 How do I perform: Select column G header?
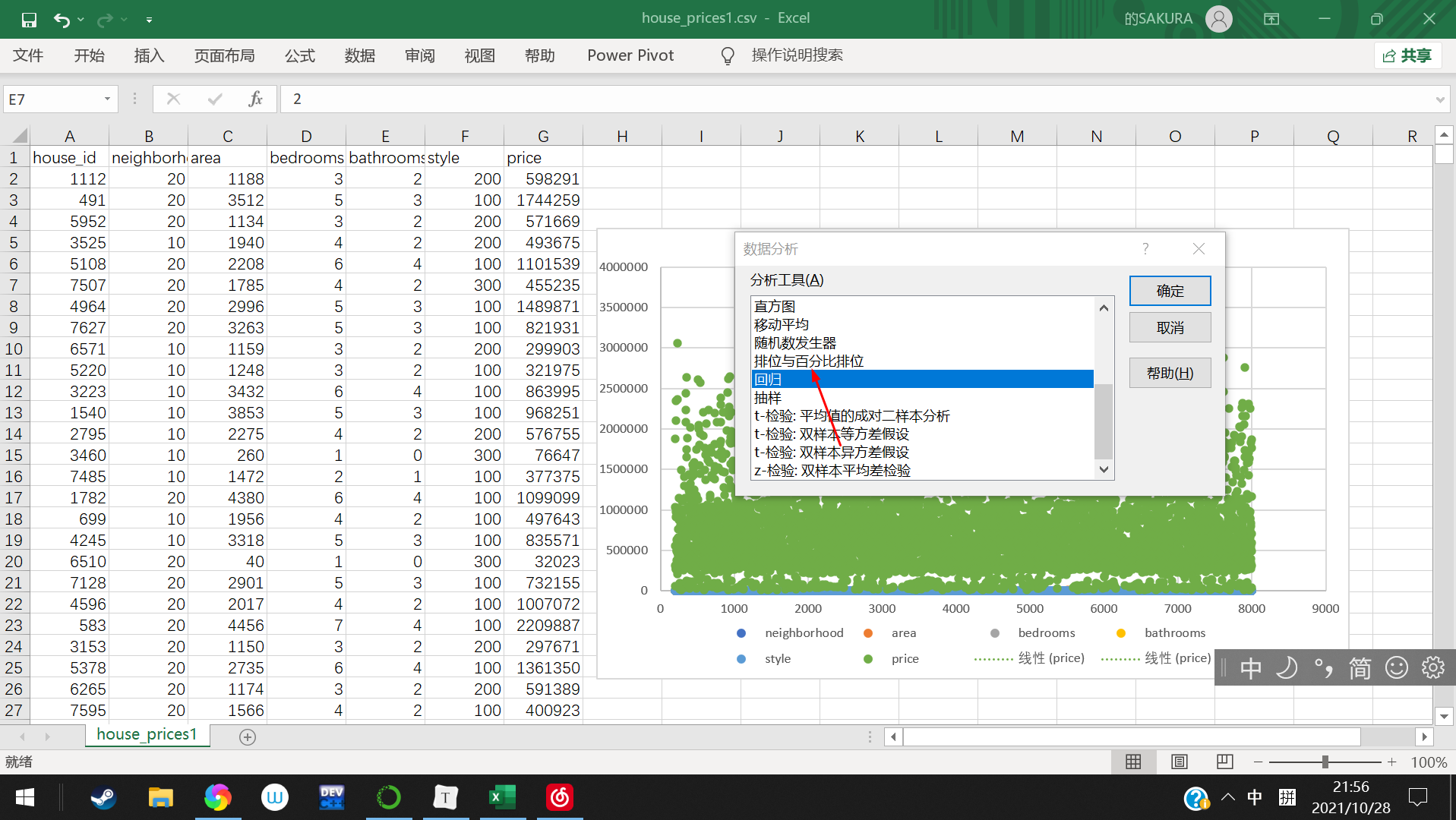click(x=543, y=136)
